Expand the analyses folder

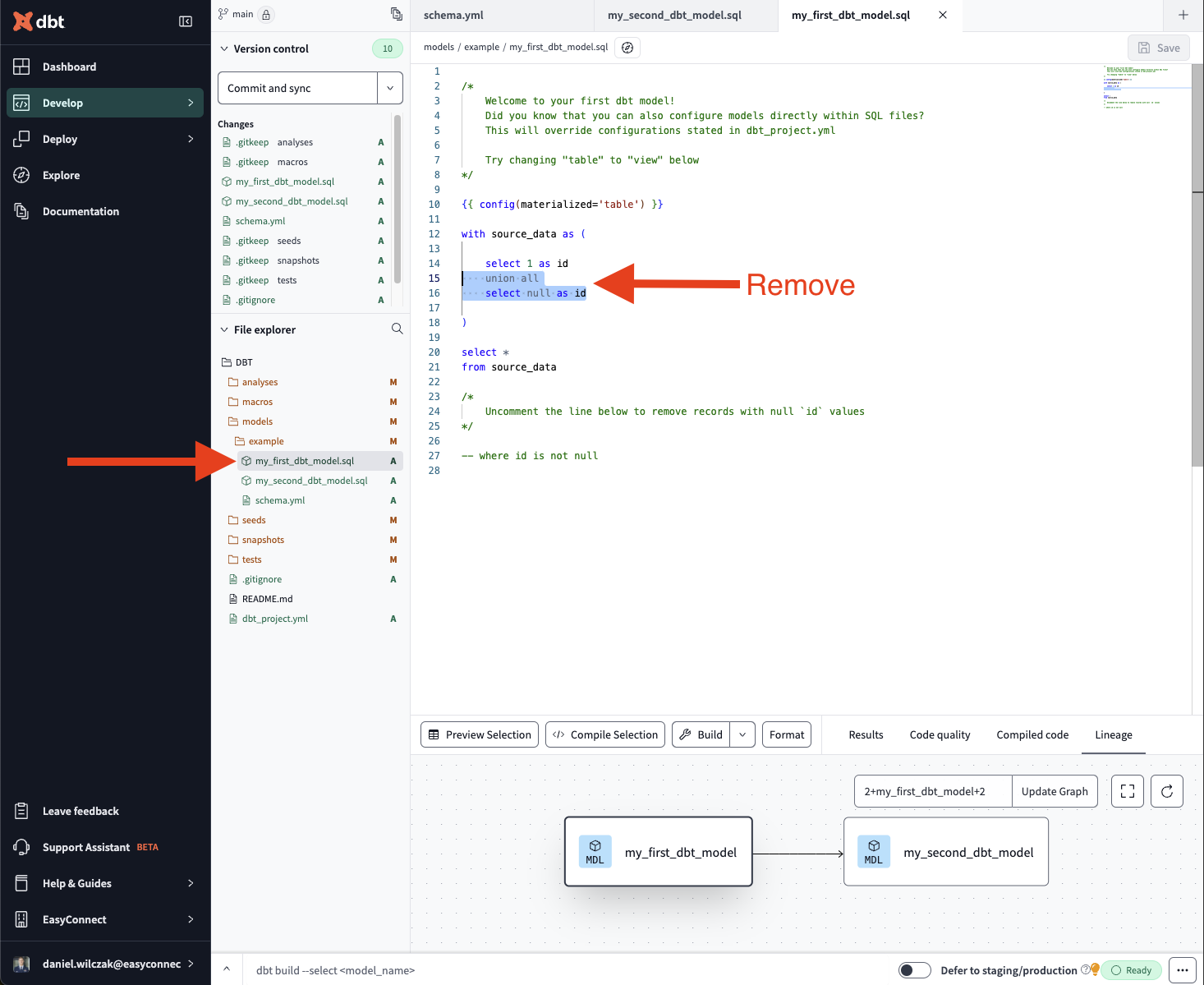pyautogui.click(x=253, y=382)
